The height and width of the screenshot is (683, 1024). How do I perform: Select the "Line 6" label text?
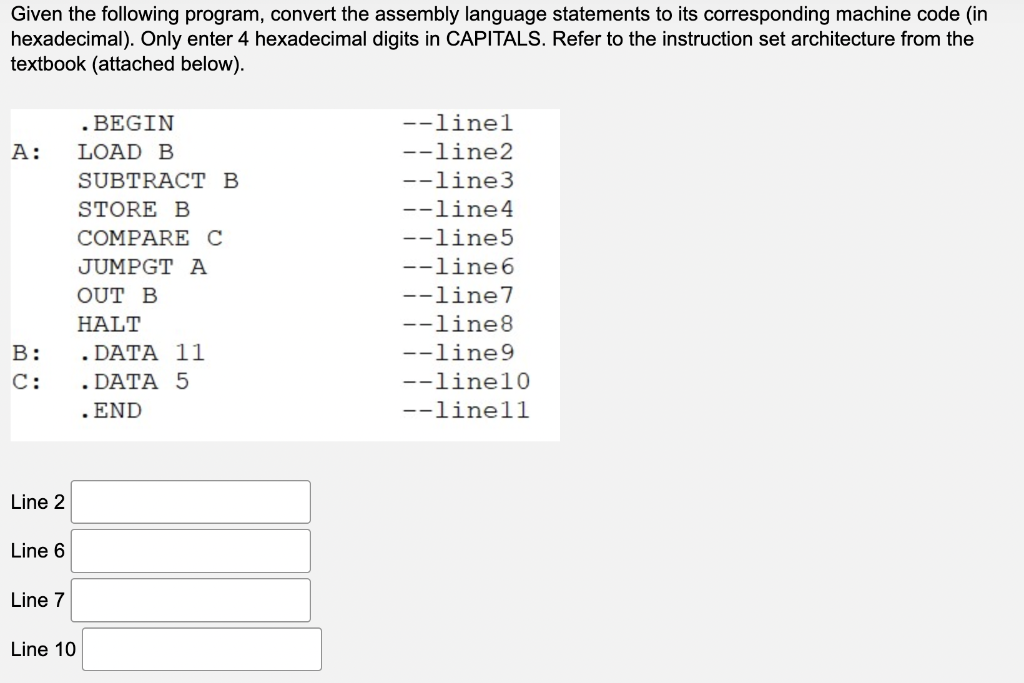click(37, 550)
